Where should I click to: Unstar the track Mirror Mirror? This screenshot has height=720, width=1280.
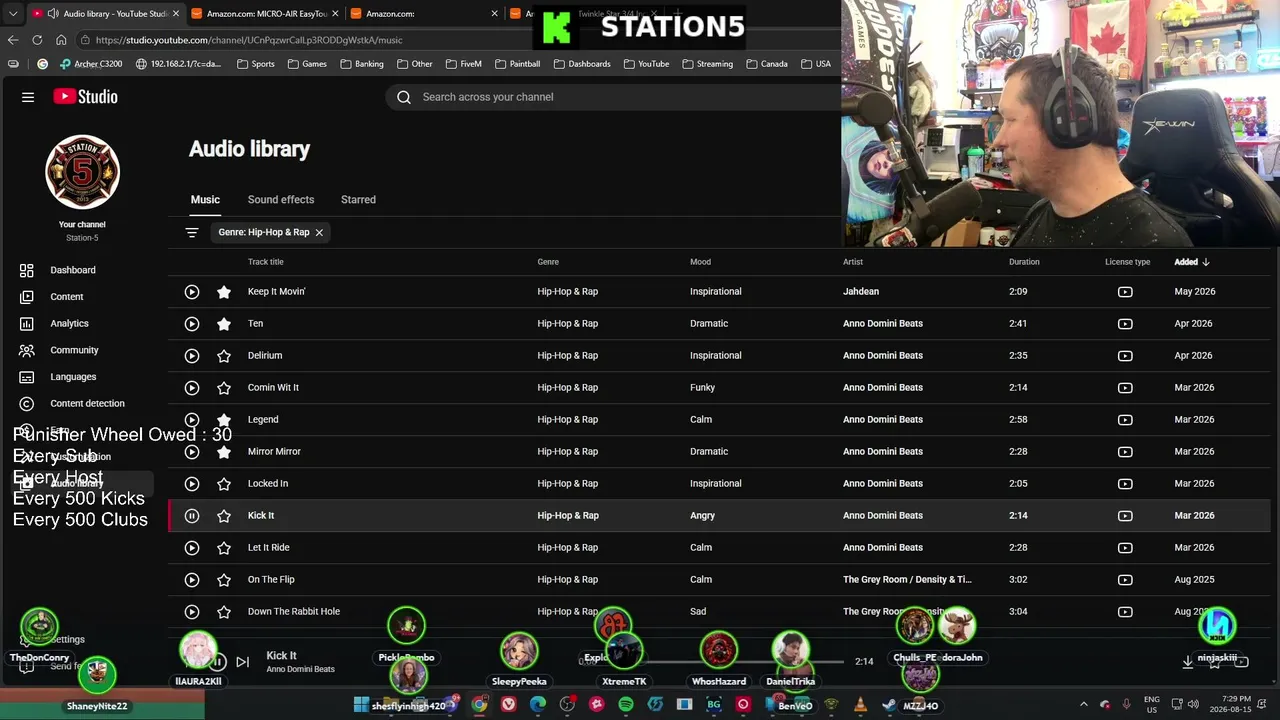pos(224,452)
